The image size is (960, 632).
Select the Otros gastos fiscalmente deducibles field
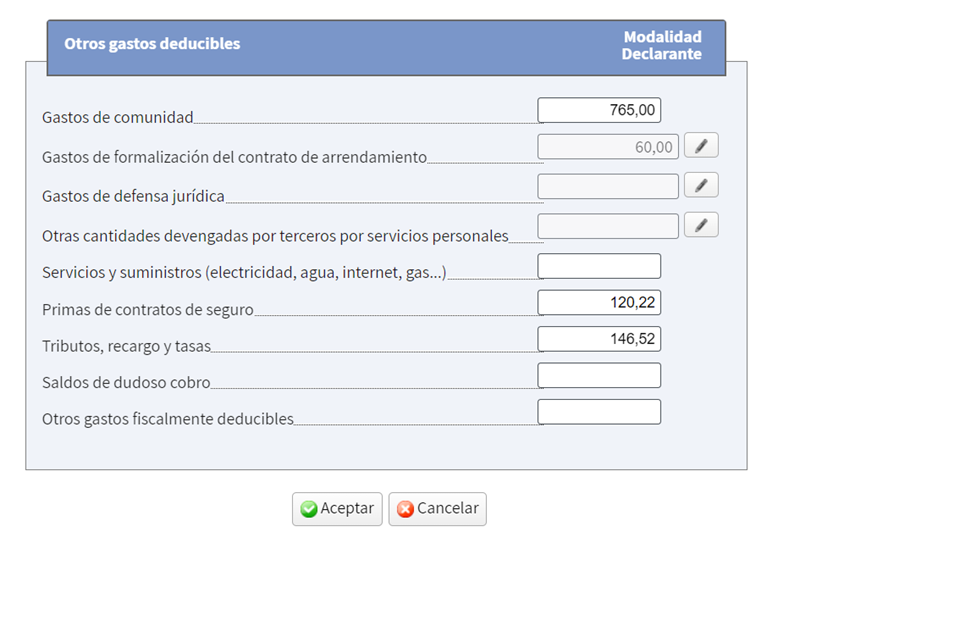pos(599,411)
